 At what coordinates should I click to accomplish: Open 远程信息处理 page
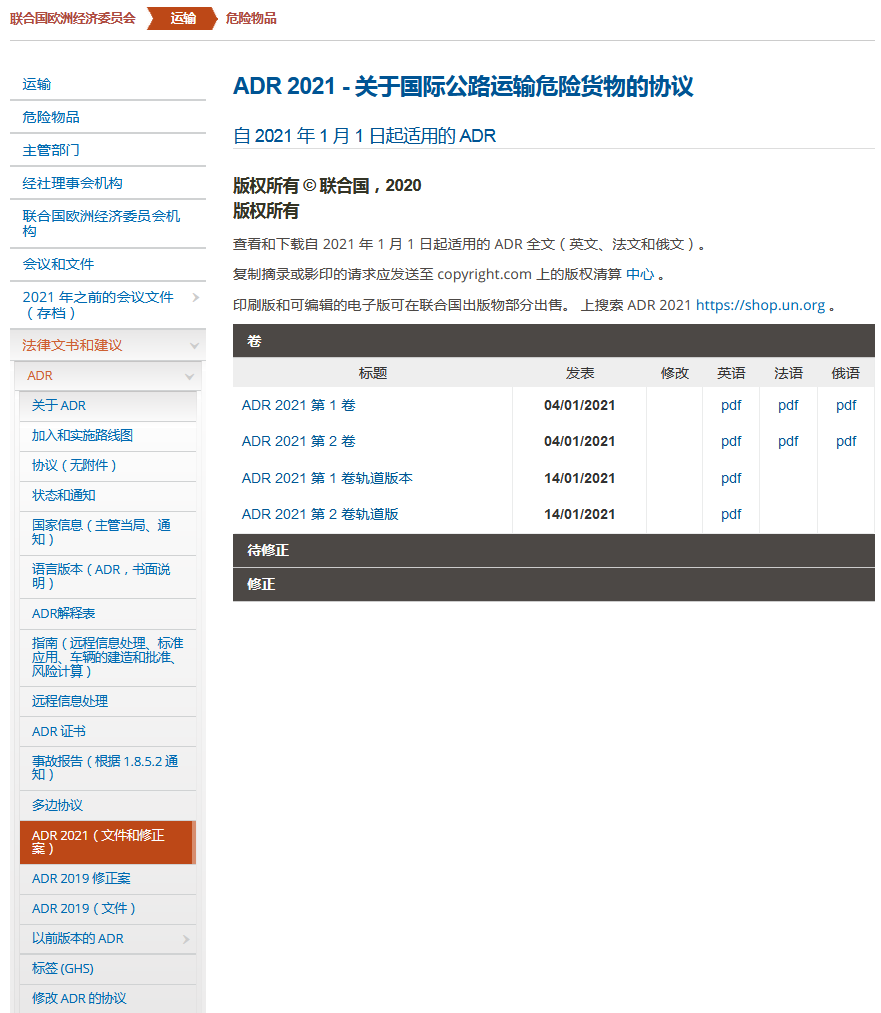point(70,701)
